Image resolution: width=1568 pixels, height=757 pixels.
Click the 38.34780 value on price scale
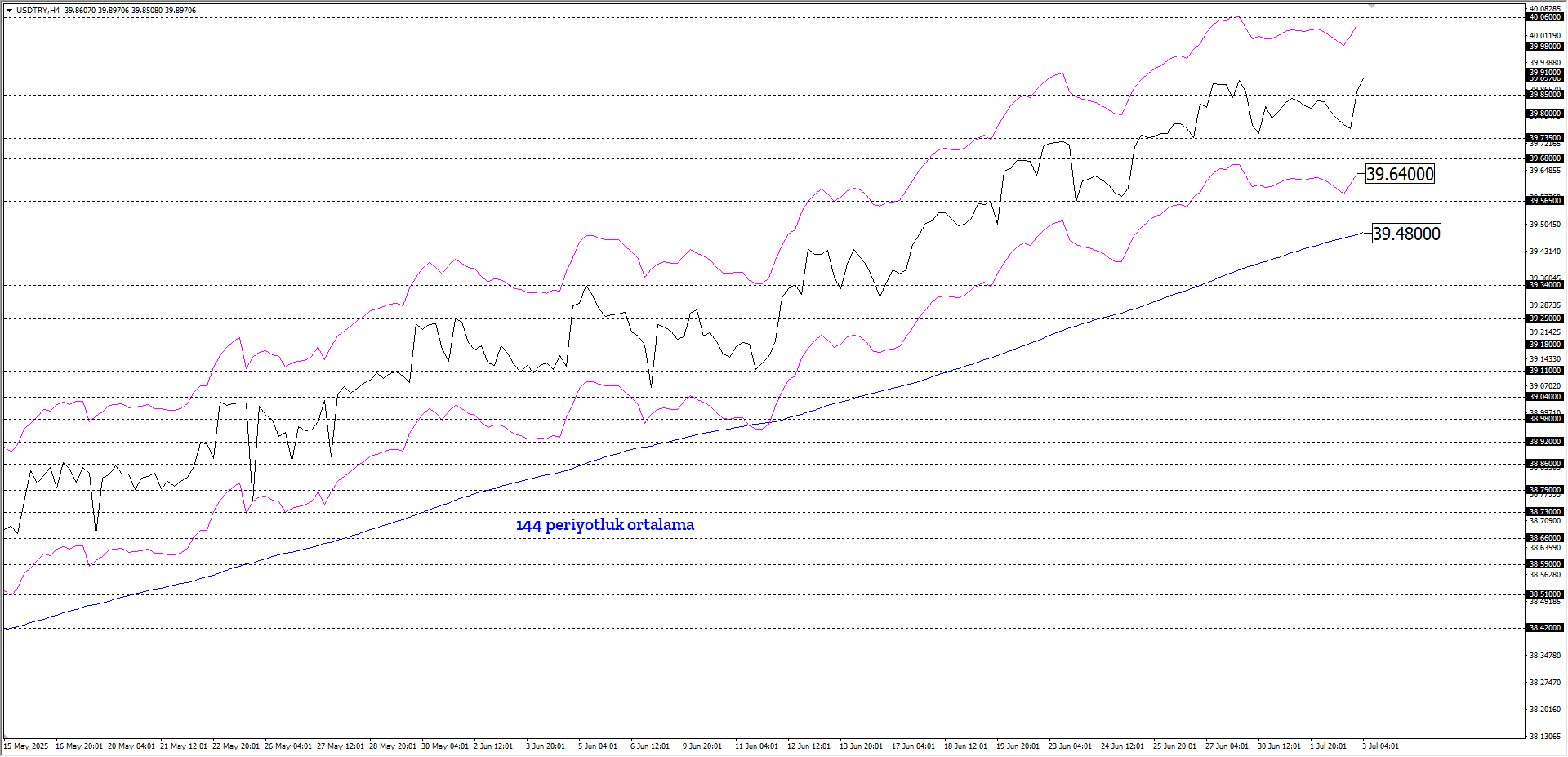(1545, 656)
